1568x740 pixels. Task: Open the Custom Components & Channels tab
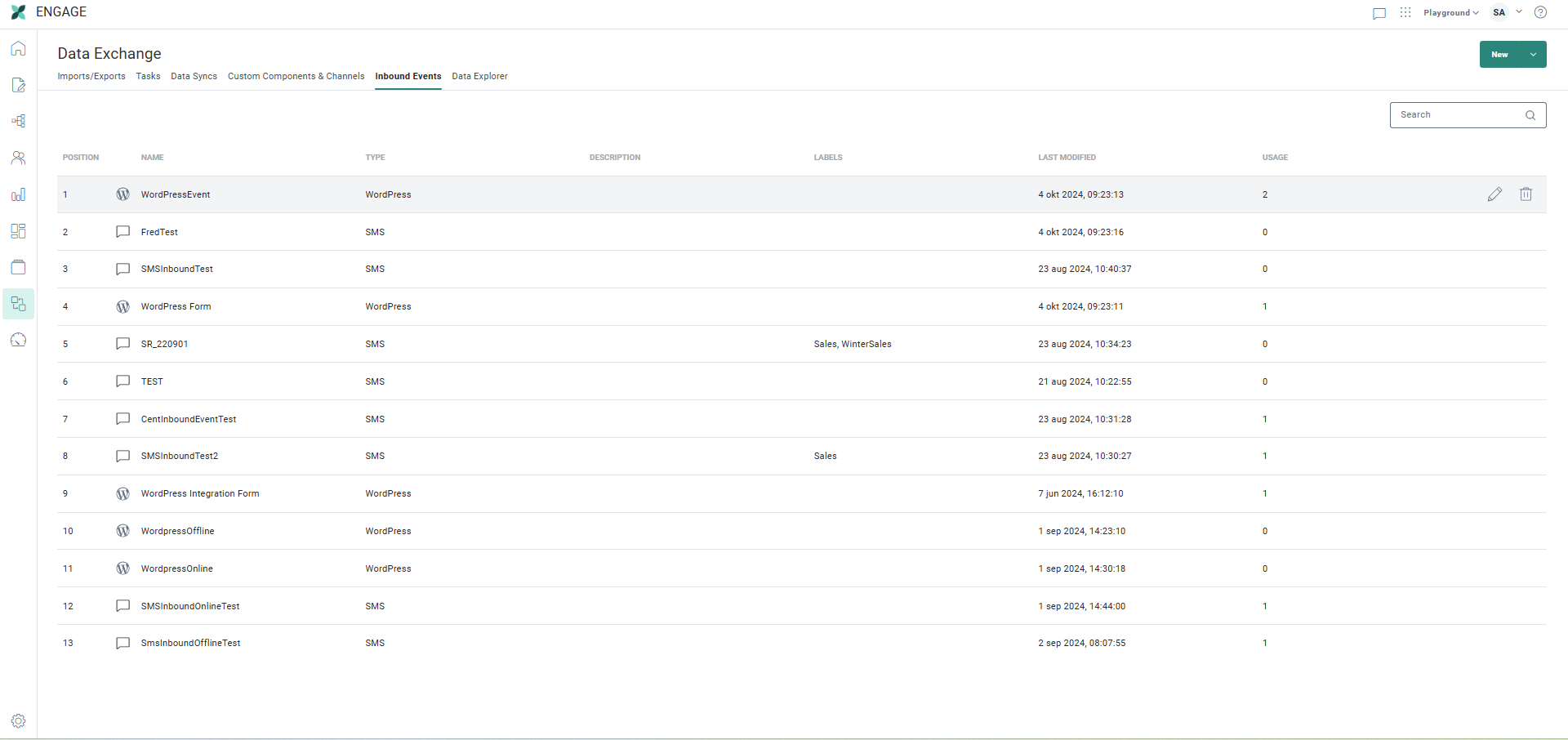point(296,76)
